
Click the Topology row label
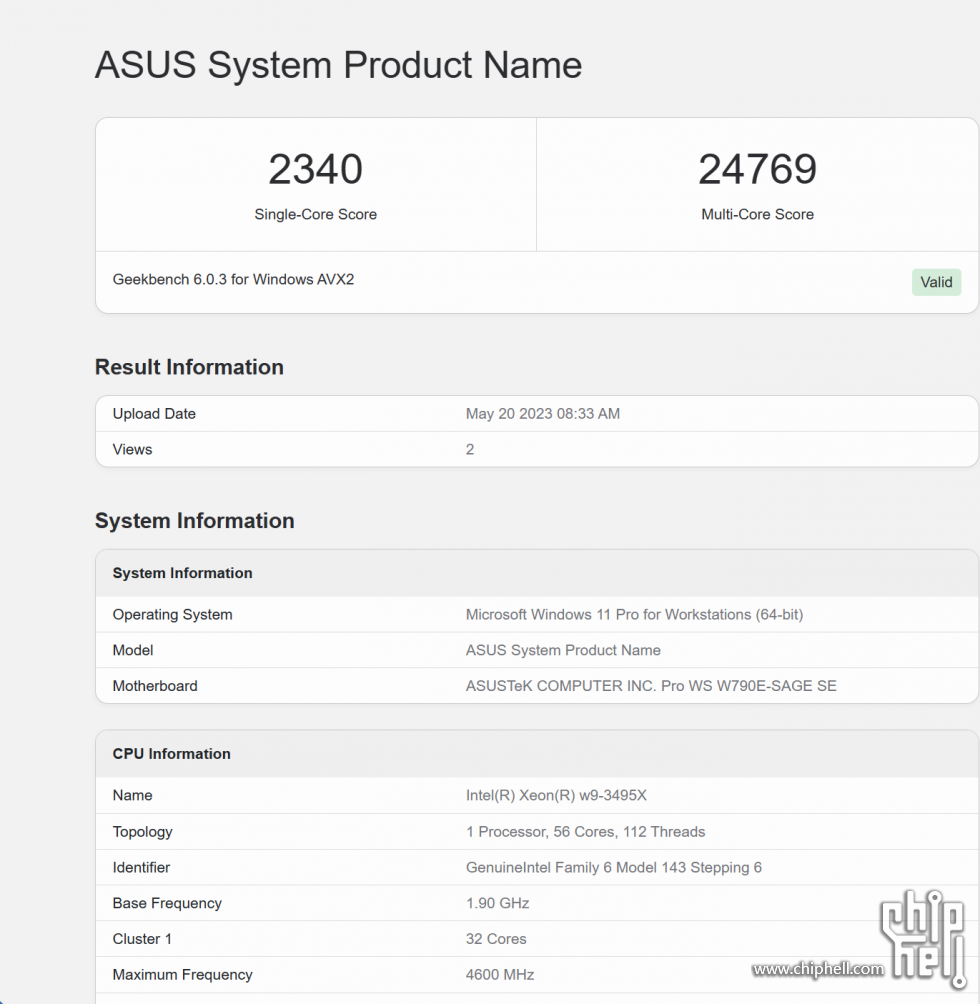coord(143,832)
